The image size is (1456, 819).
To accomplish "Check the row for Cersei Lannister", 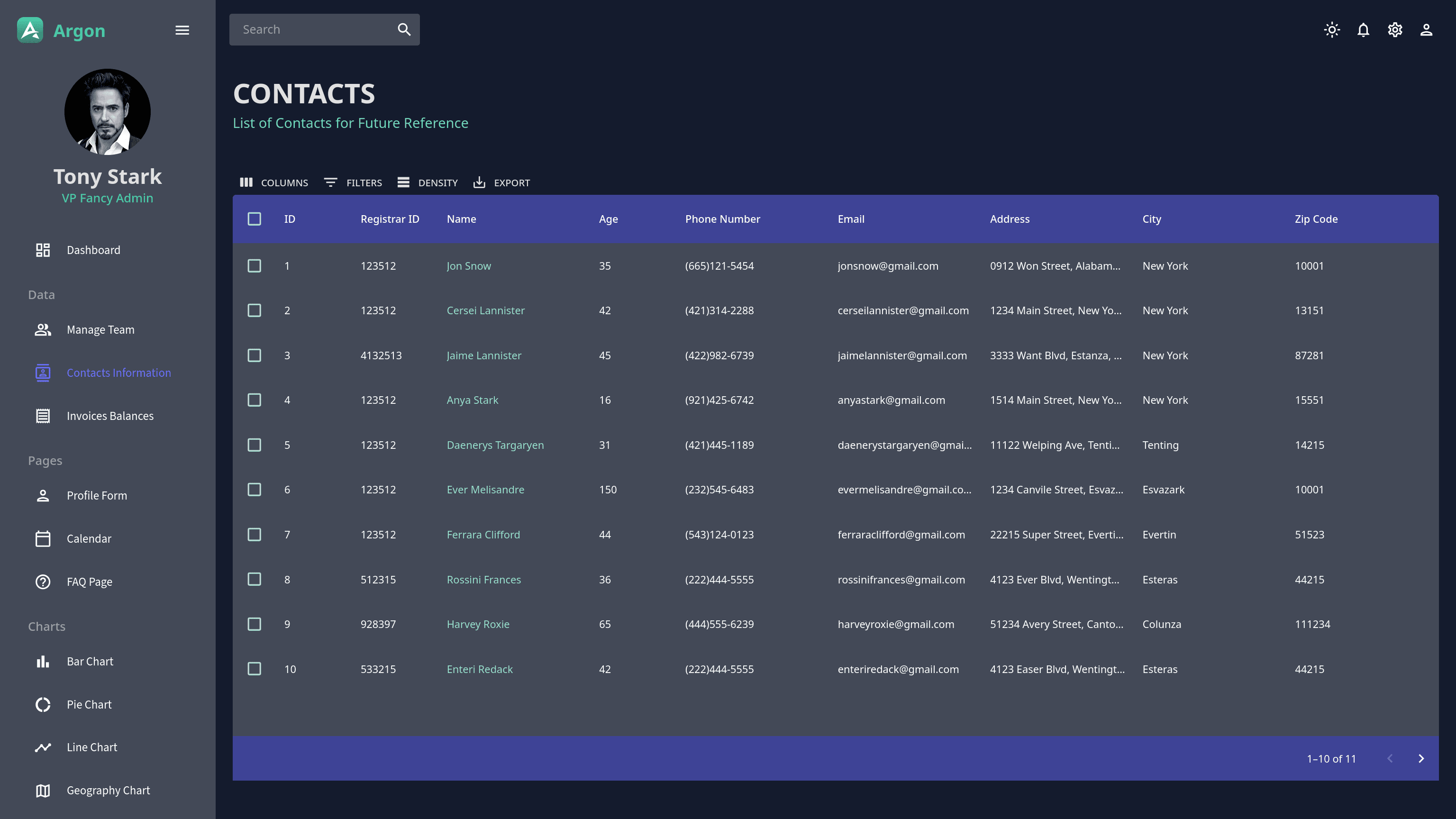I will (255, 310).
